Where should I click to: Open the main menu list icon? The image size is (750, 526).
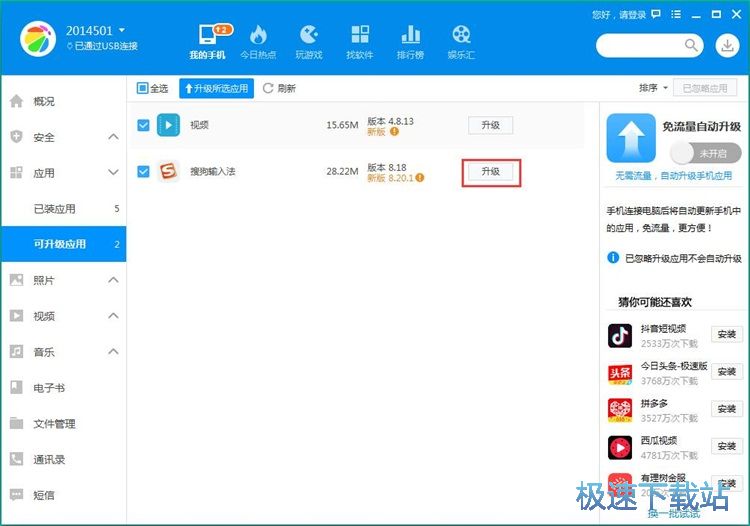(x=676, y=14)
